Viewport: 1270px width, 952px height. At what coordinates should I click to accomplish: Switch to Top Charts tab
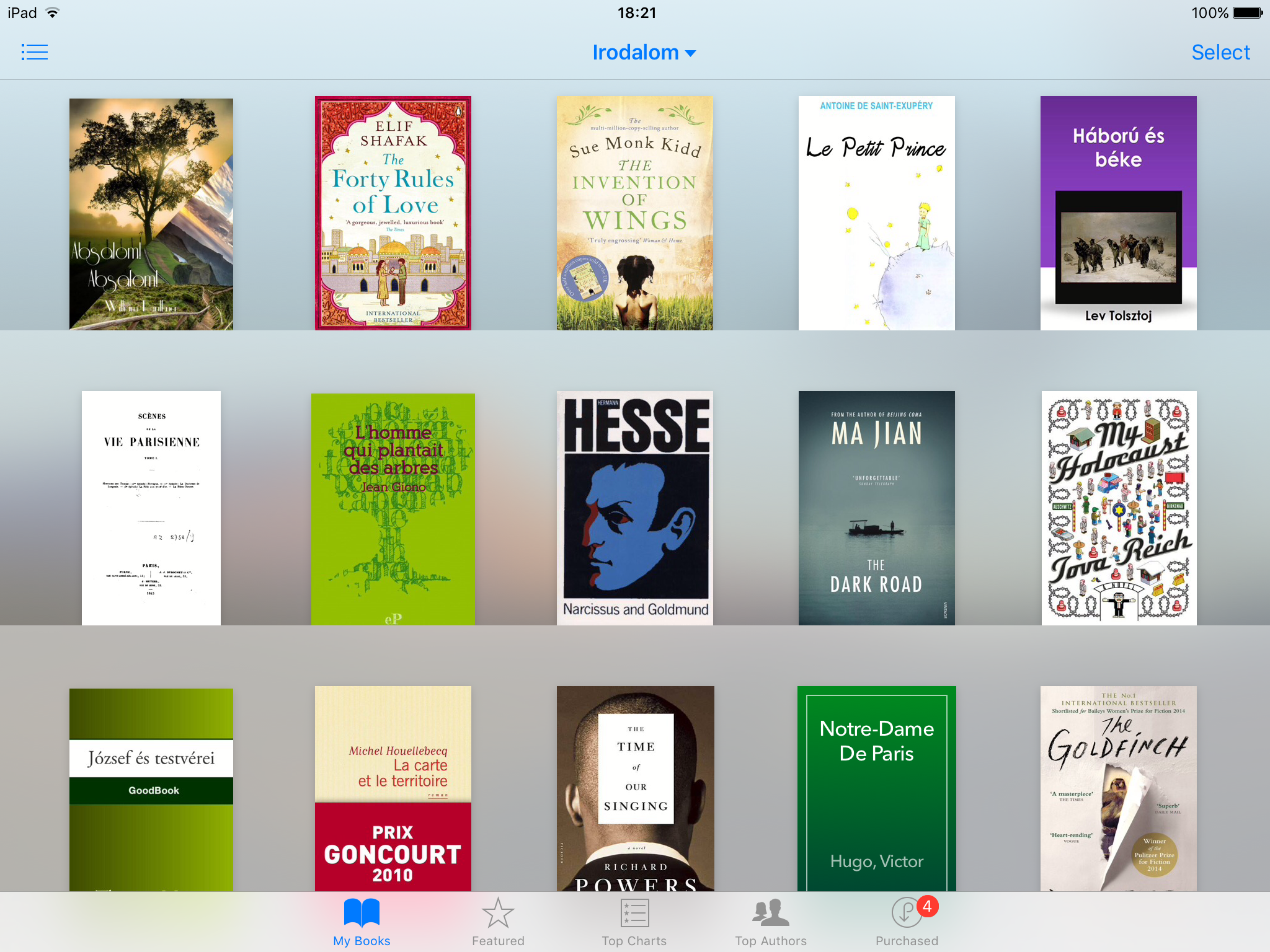pyautogui.click(x=634, y=922)
